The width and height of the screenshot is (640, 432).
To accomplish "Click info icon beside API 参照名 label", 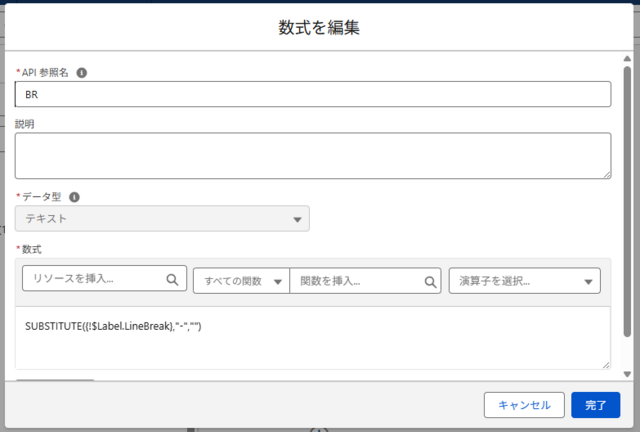I will tap(82, 72).
